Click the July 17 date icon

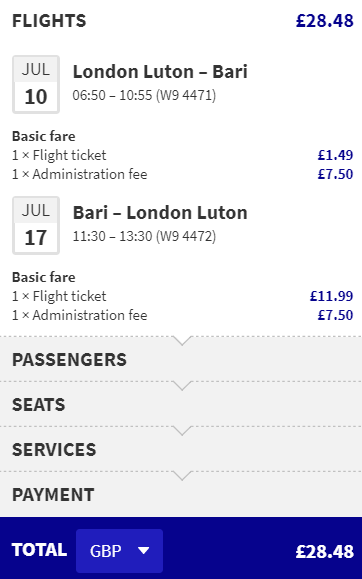tap(36, 226)
